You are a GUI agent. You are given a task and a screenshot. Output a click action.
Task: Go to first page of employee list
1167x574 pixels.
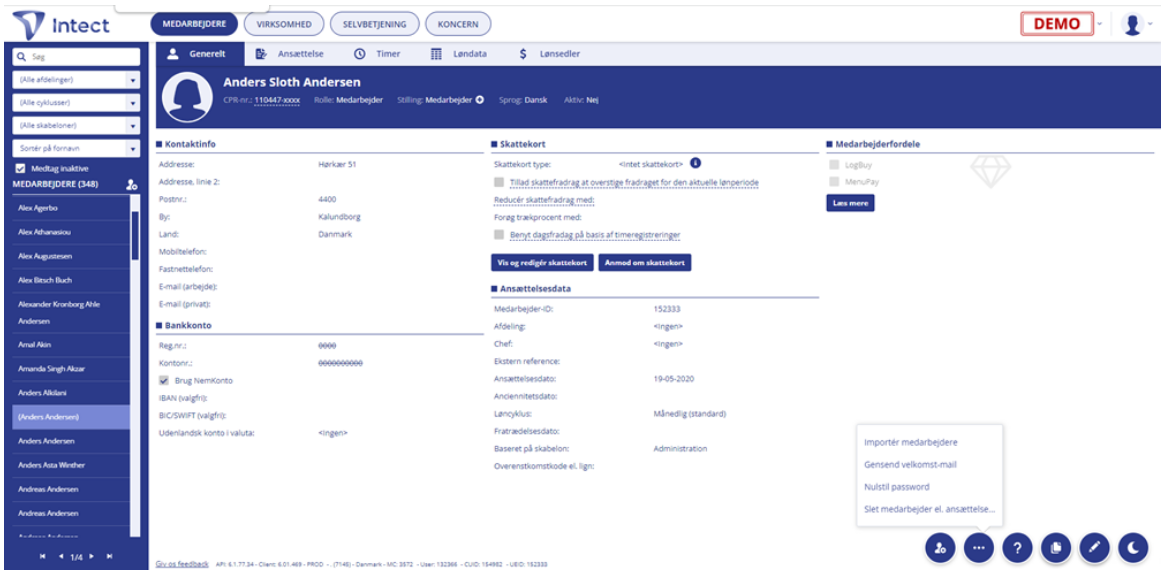[x=42, y=556]
